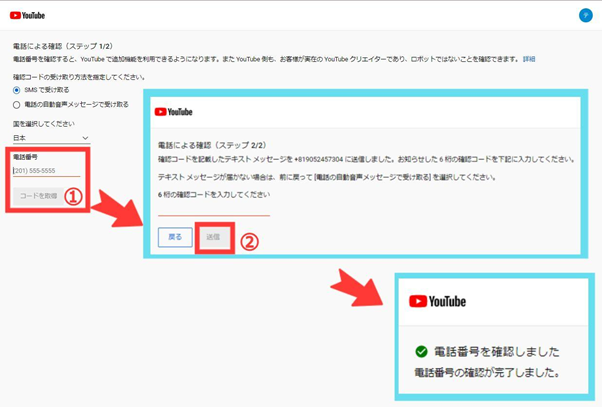Click the '送信' button

click(213, 237)
